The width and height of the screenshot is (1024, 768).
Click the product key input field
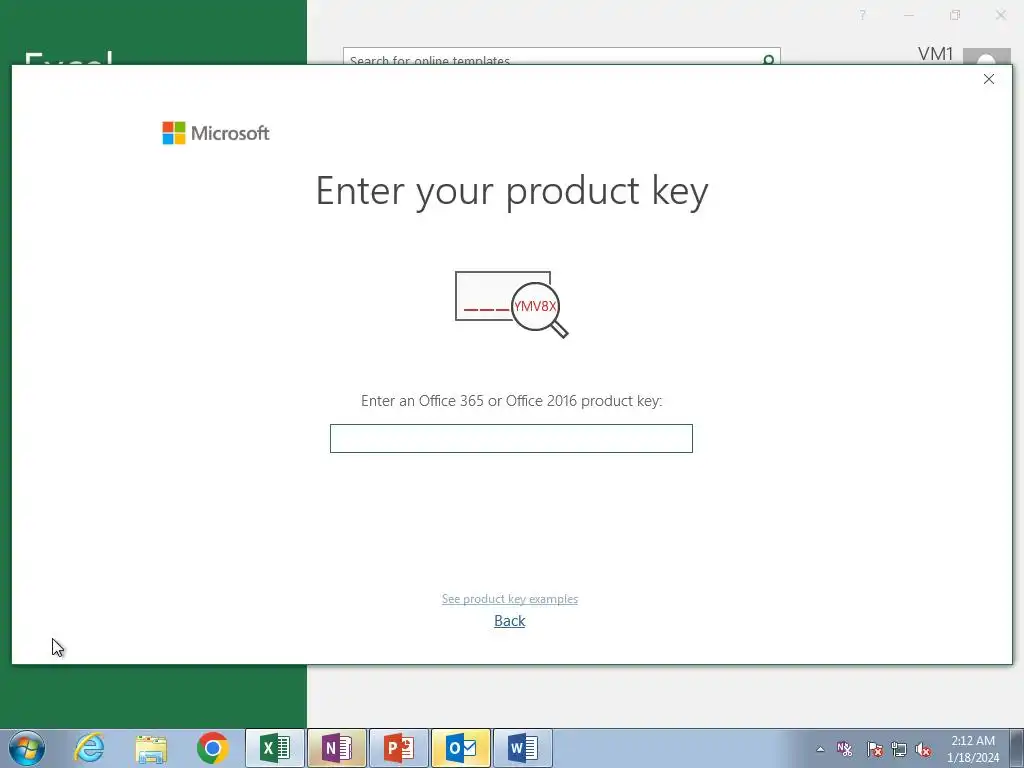click(511, 438)
